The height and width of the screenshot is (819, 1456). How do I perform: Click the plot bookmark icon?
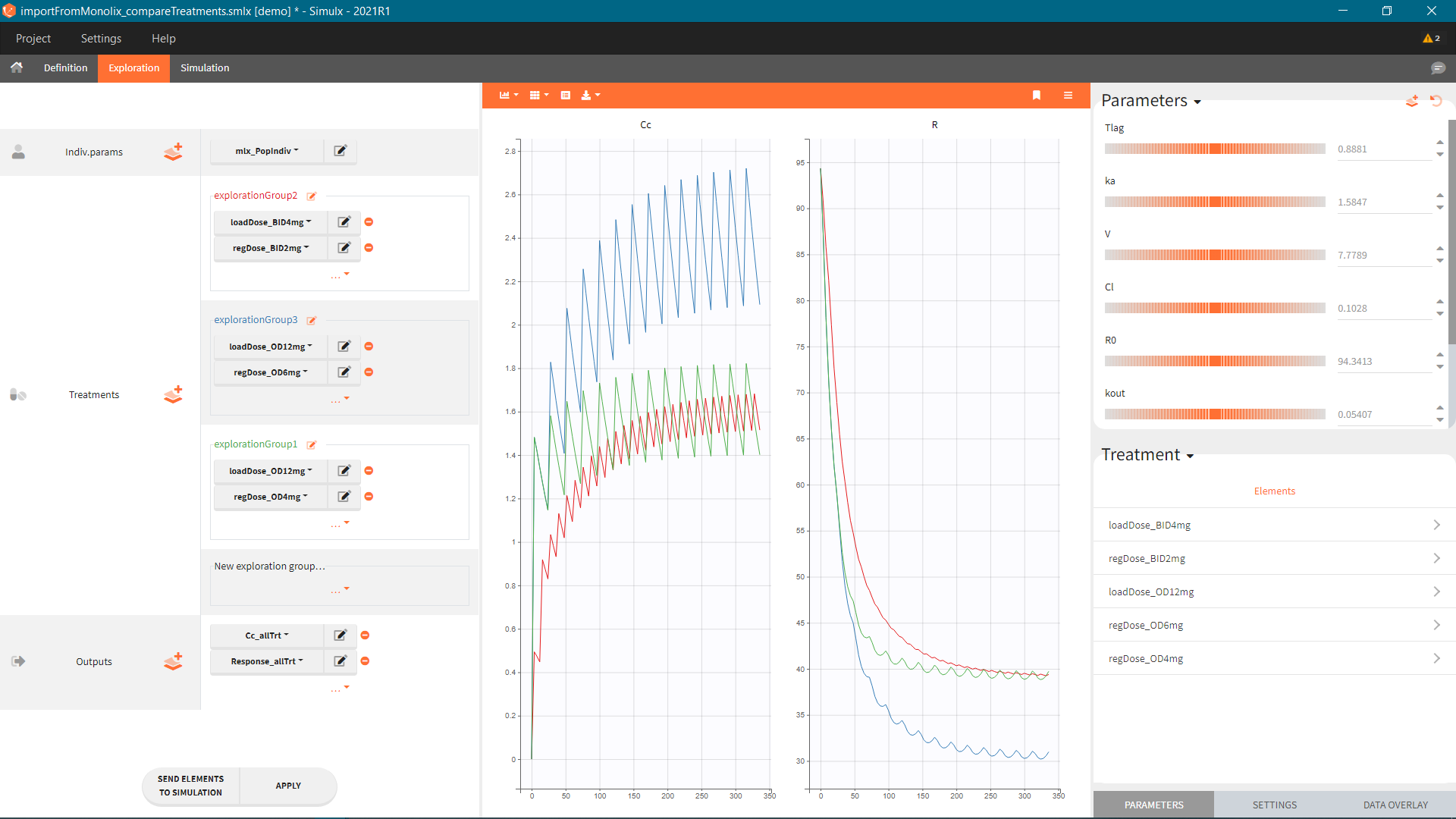(x=1037, y=96)
